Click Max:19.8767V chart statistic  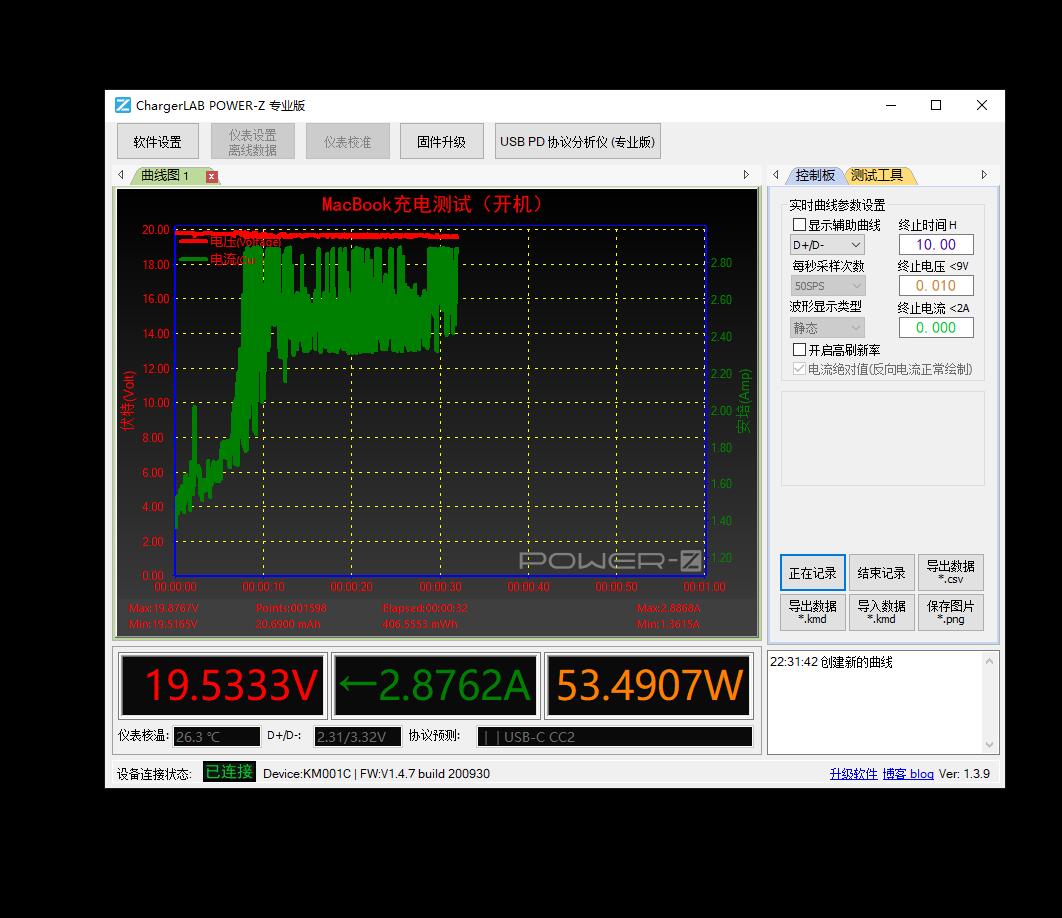(x=164, y=608)
